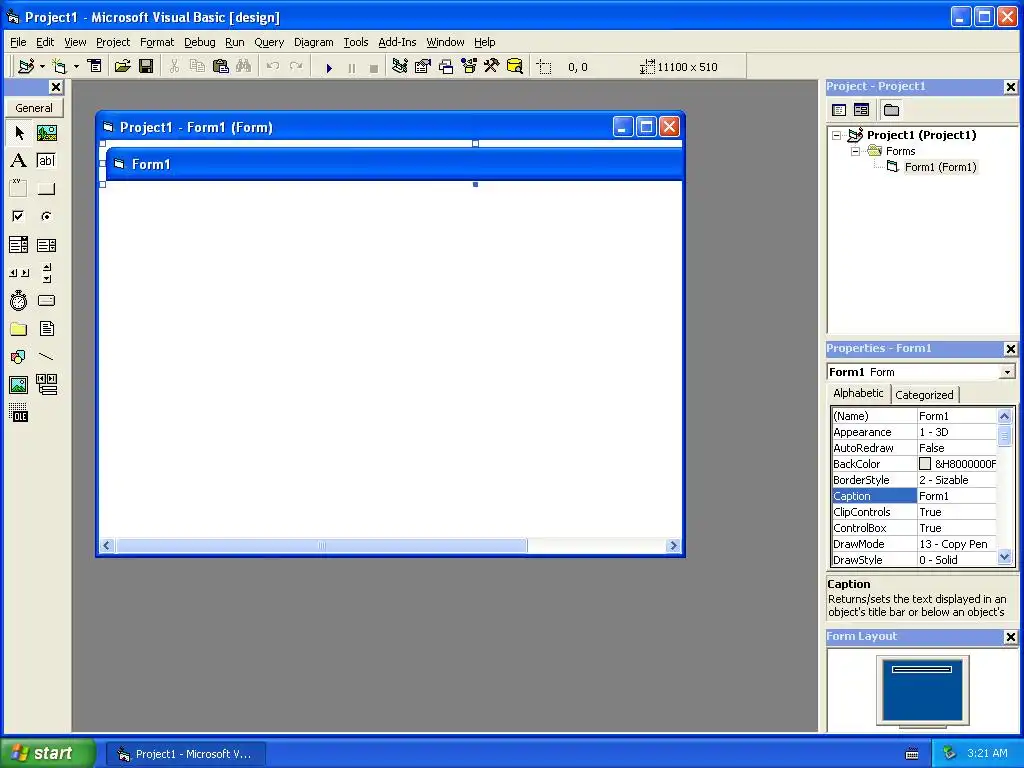Click the Object Browser toolbar icon
The width and height of the screenshot is (1024, 768).
[469, 67]
